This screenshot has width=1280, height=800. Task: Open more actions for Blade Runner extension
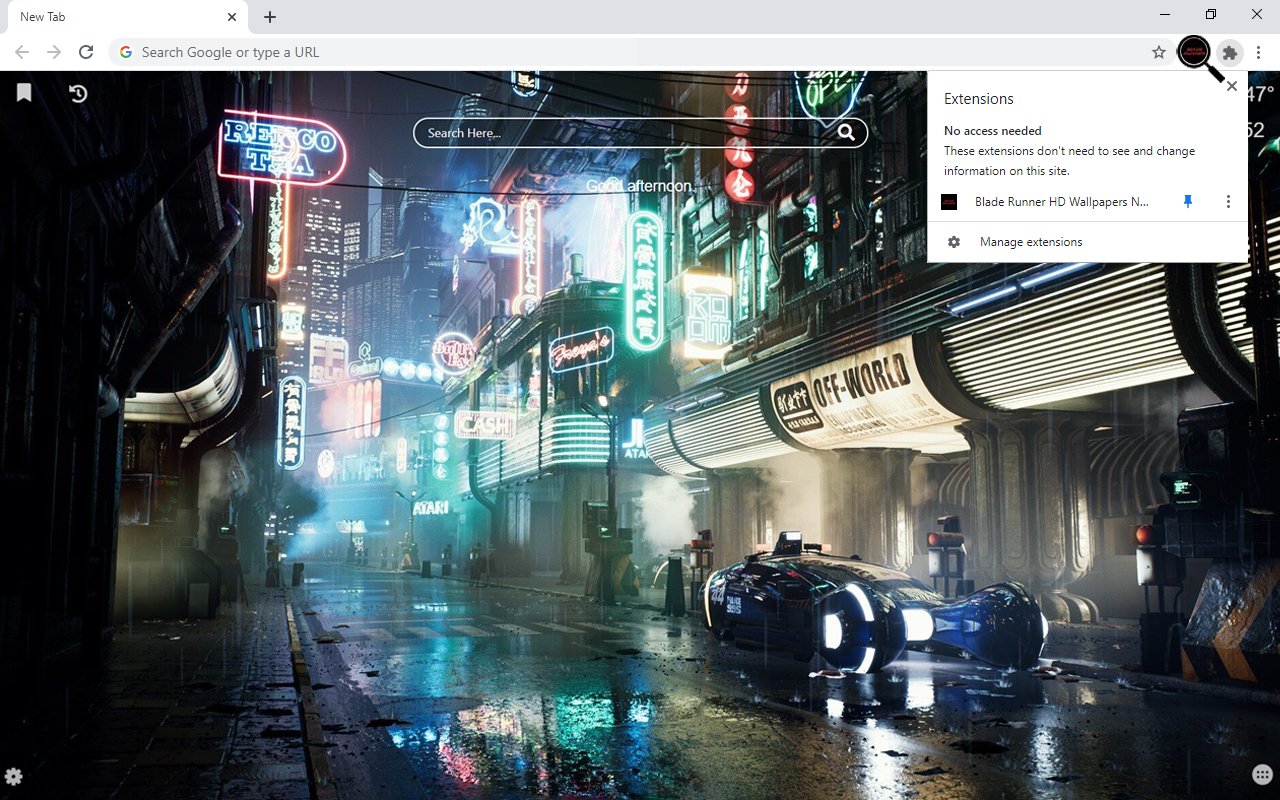point(1228,202)
